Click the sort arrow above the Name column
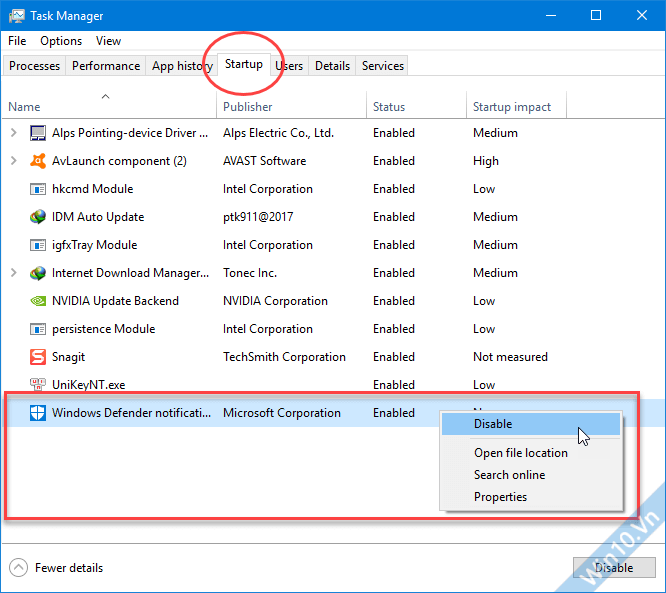Viewport: 666px width, 593px height. click(105, 96)
